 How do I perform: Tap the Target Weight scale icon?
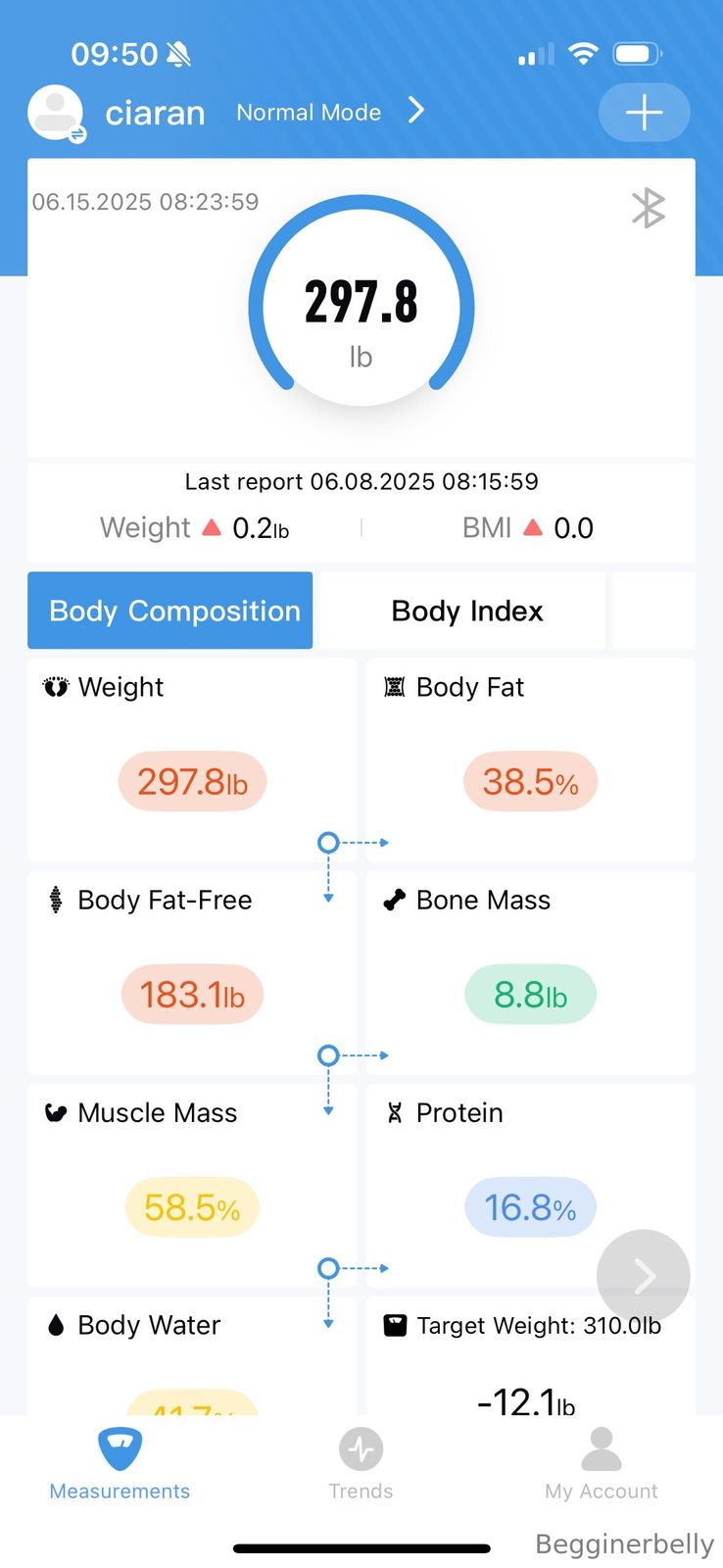point(395,1326)
